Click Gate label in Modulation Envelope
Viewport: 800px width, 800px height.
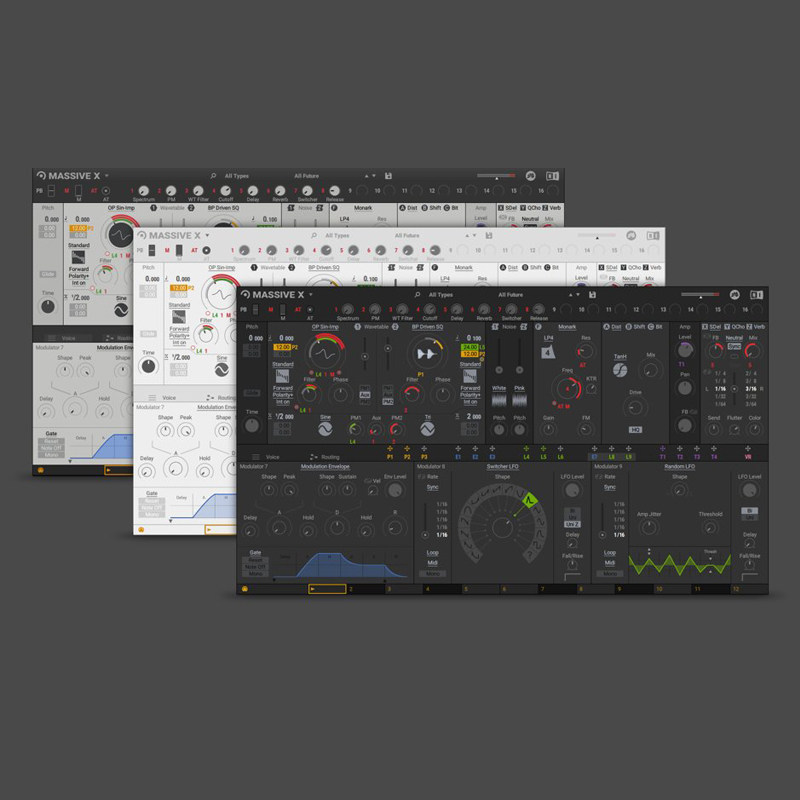pos(255,553)
